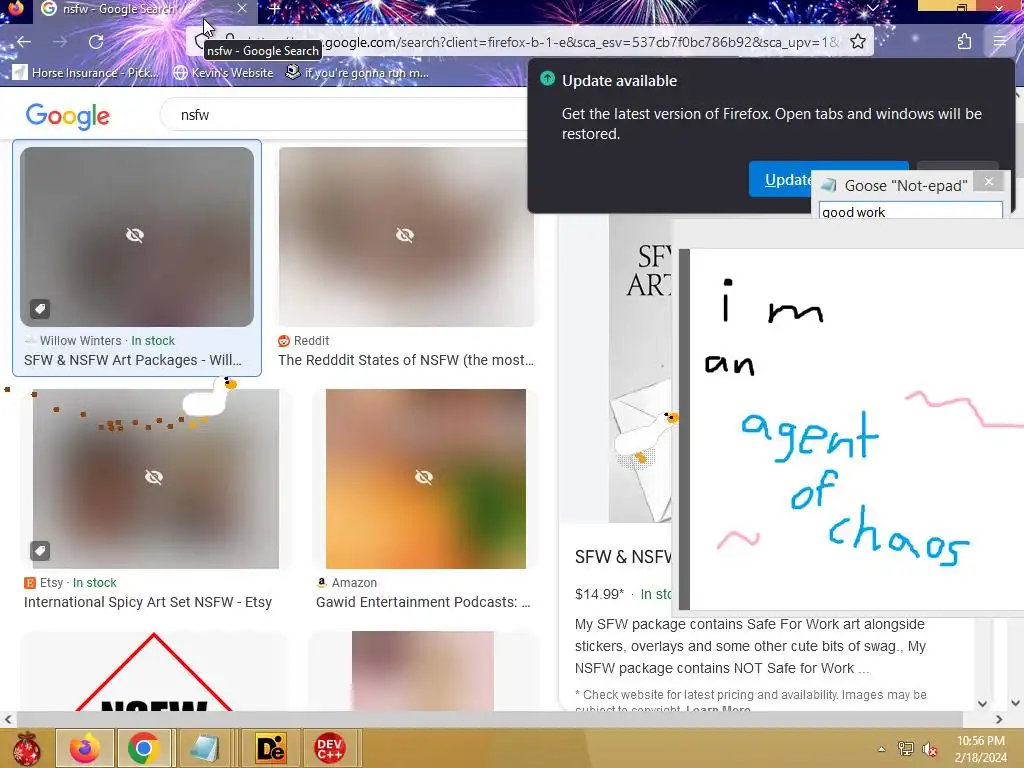Screen dimensions: 1024x768
Task: Click the $14.99 price text
Action: (599, 594)
